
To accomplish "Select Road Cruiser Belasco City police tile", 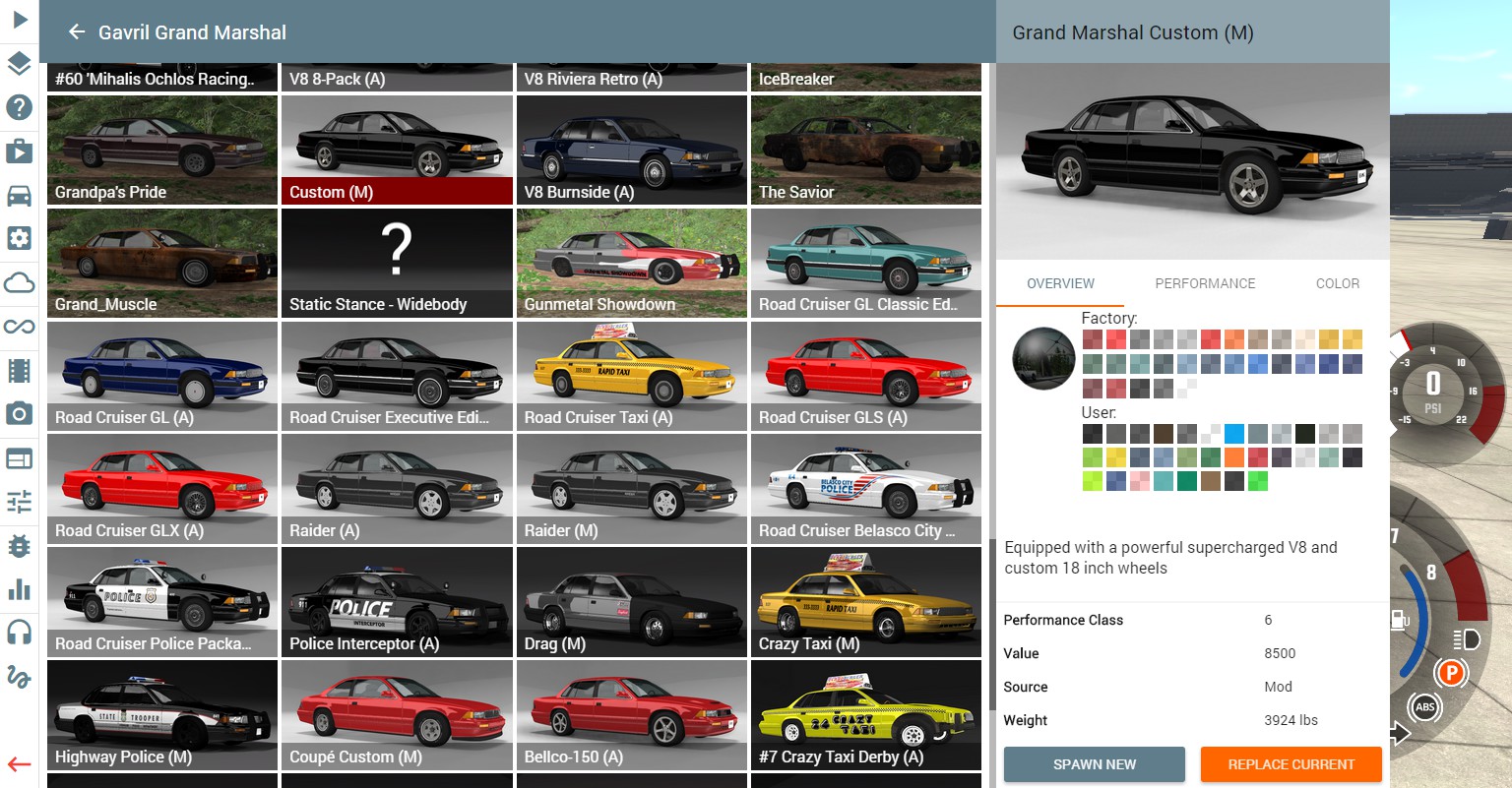I will [866, 489].
